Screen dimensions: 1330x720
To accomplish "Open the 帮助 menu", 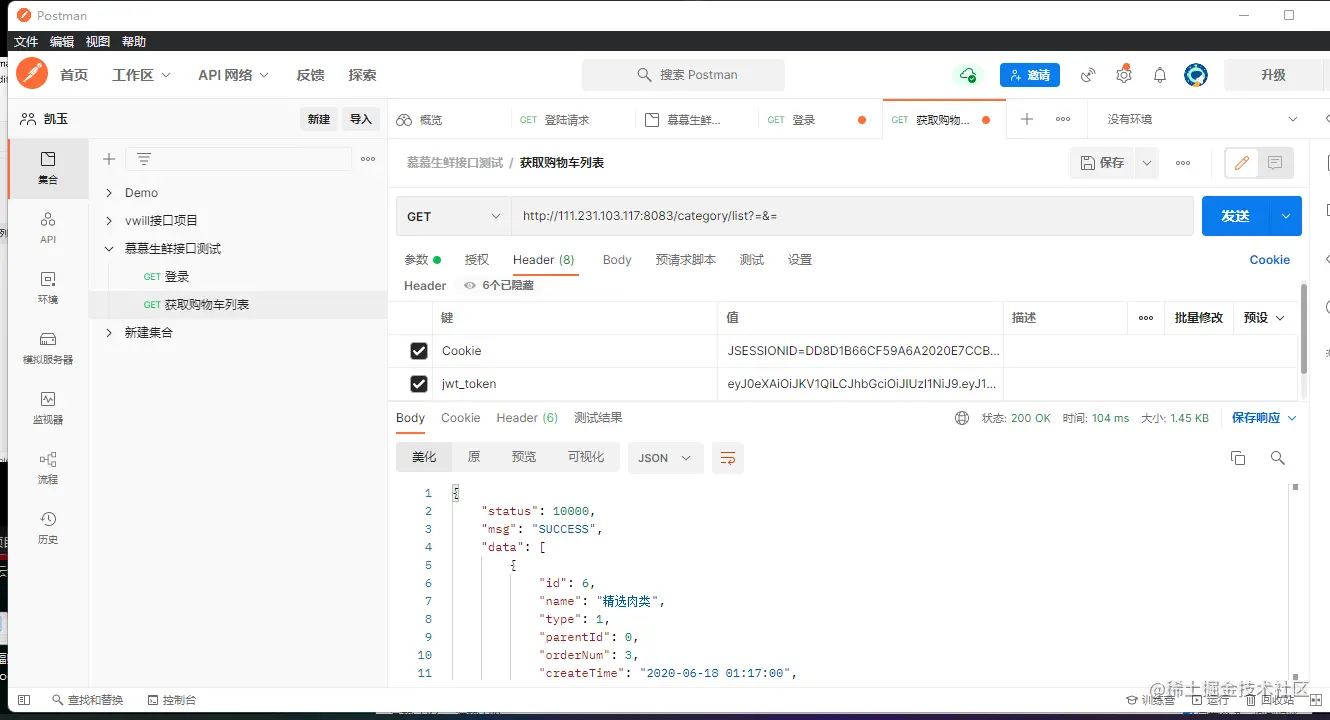I will click(134, 42).
